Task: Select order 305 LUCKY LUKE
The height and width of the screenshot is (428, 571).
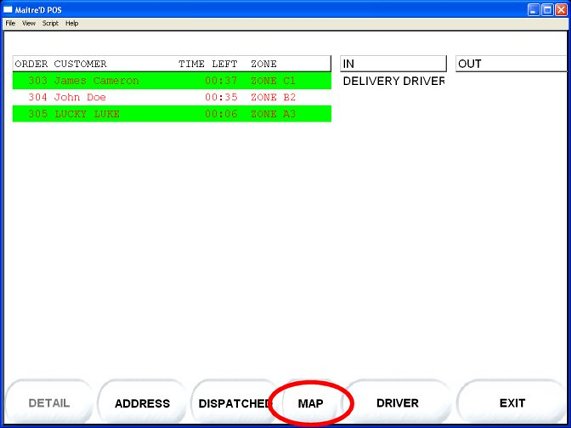Action: click(x=172, y=114)
